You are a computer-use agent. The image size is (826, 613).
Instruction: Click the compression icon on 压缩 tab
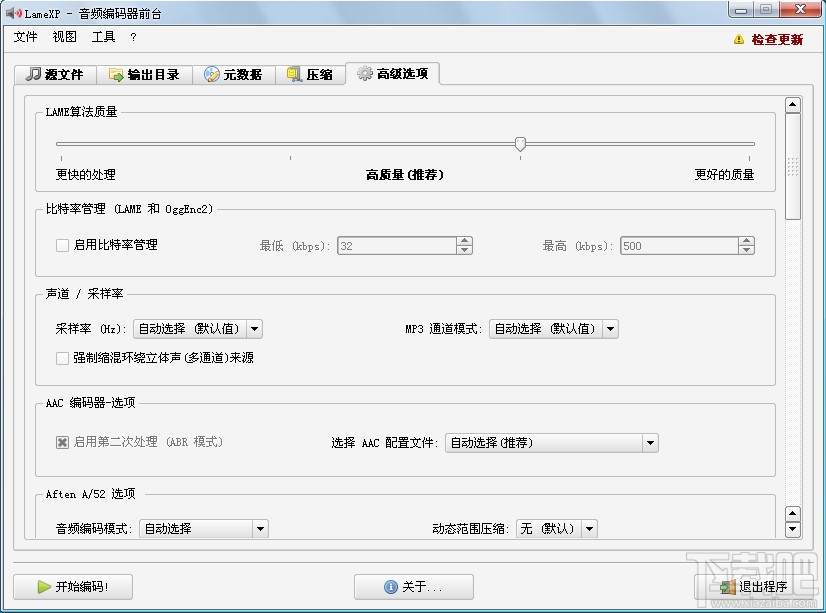pyautogui.click(x=291, y=73)
